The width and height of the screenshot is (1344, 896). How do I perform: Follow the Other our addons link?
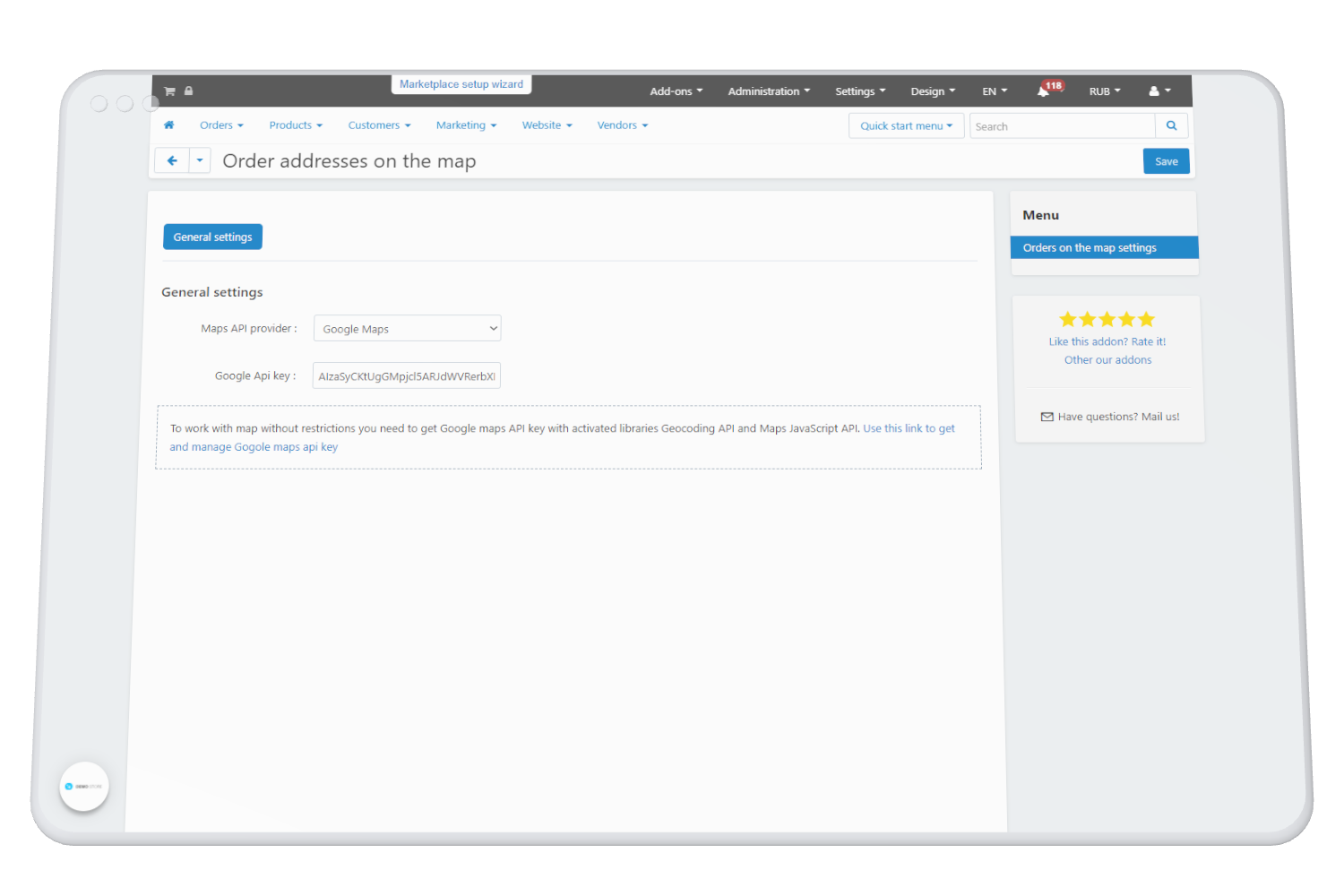click(1107, 360)
